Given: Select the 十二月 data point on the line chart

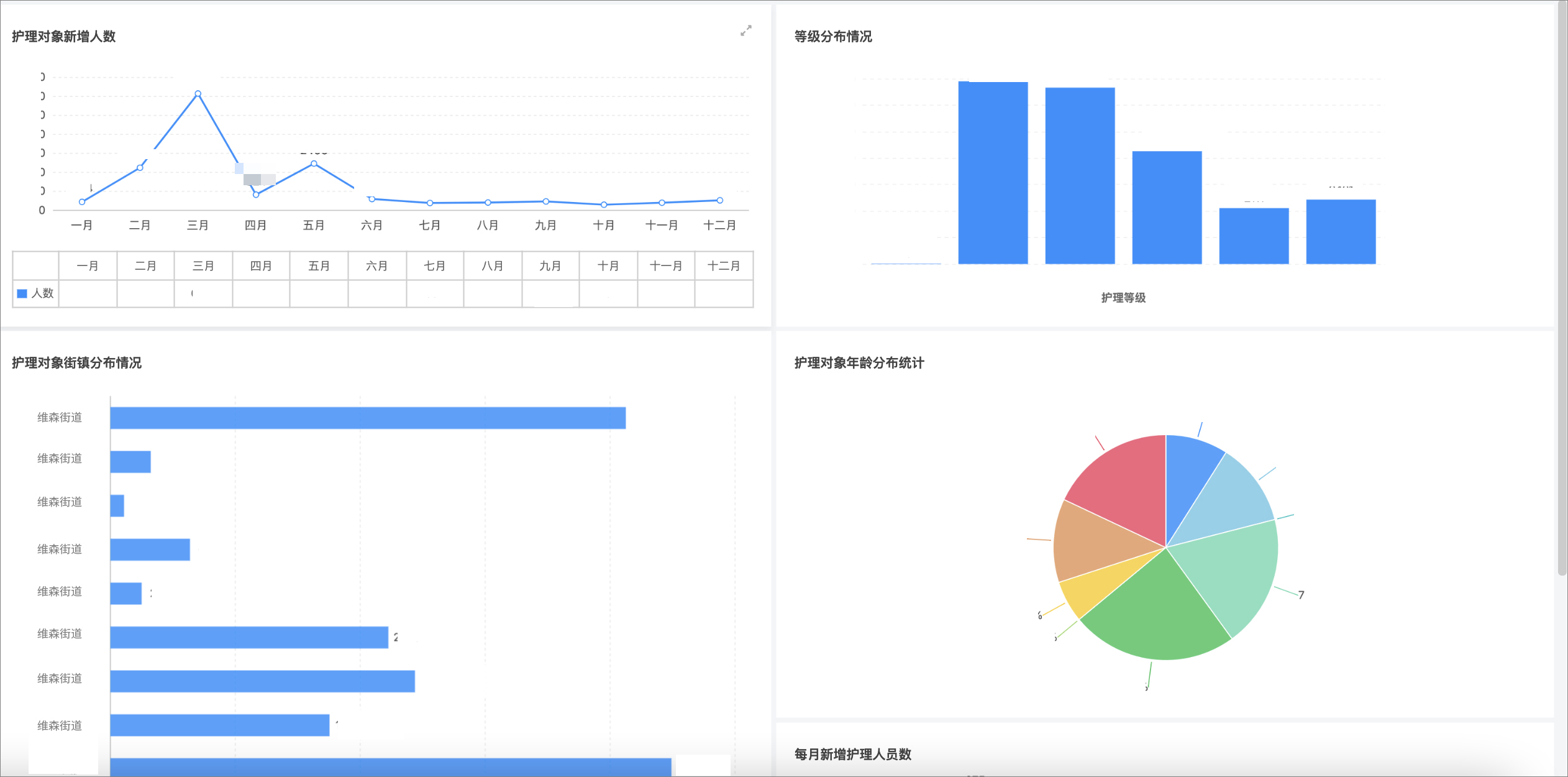Looking at the screenshot, I should 719,200.
